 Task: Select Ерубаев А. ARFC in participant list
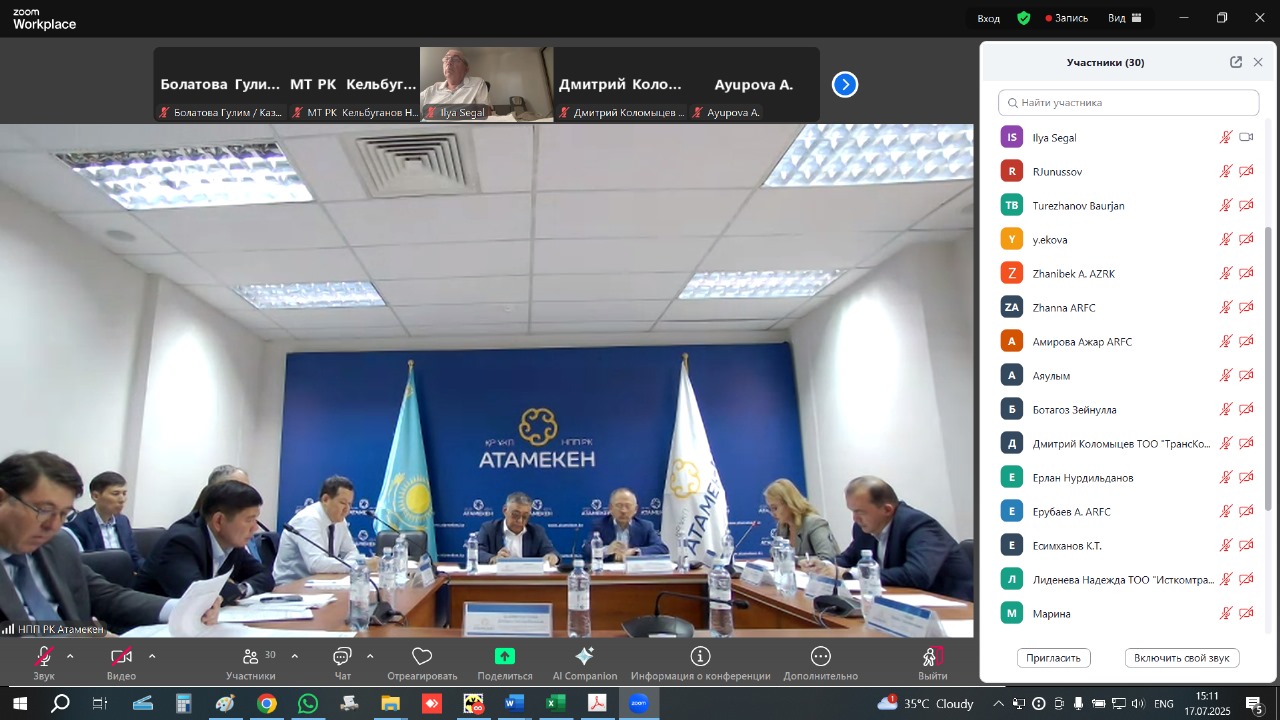tap(1128, 512)
